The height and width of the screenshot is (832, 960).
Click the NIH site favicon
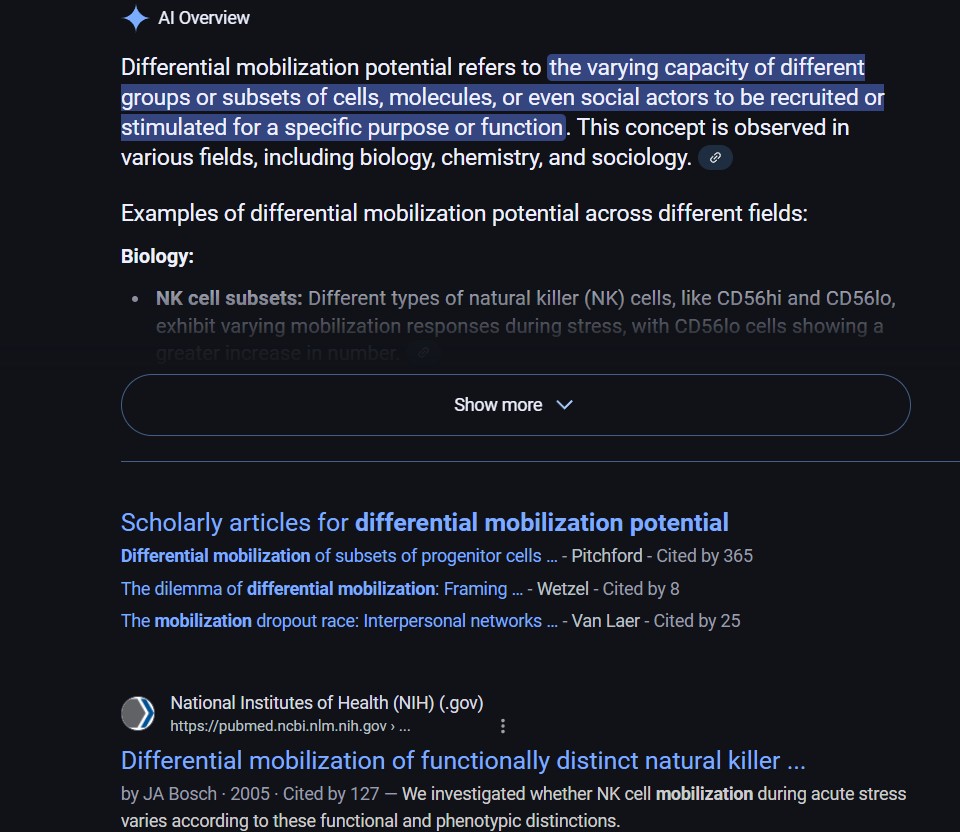pyautogui.click(x=138, y=713)
